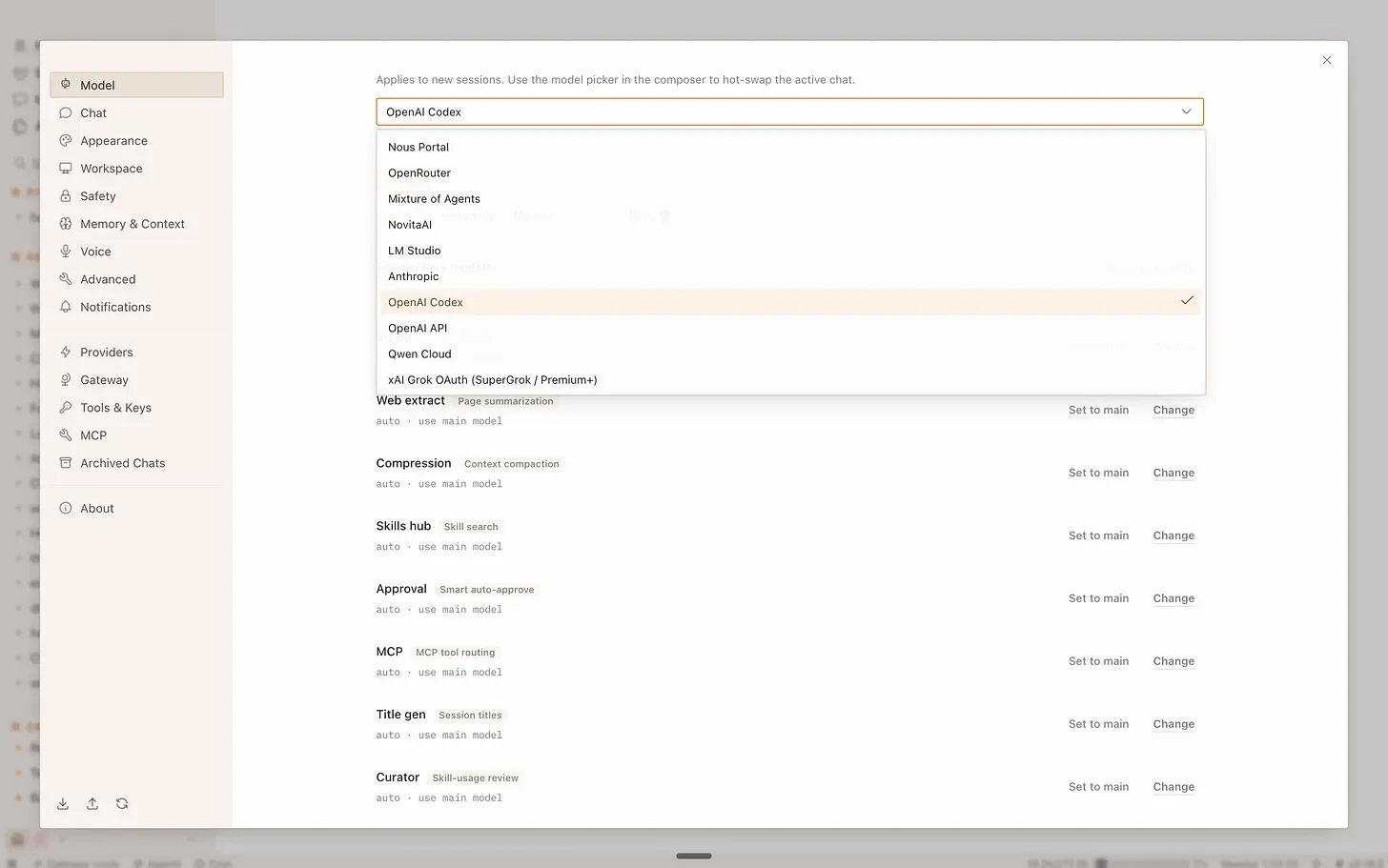The height and width of the screenshot is (868, 1388).
Task: Select the Notifications bell icon
Action: pyautogui.click(x=66, y=306)
